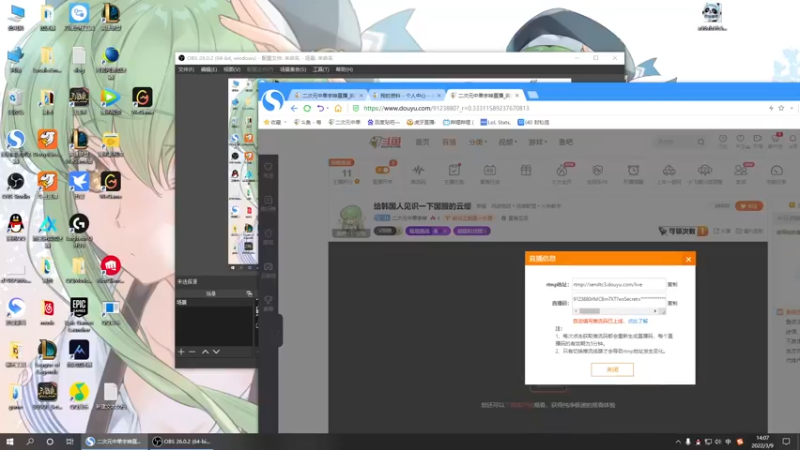Toggle the live stream on/off switch
800x450 pixels.
point(382,170)
